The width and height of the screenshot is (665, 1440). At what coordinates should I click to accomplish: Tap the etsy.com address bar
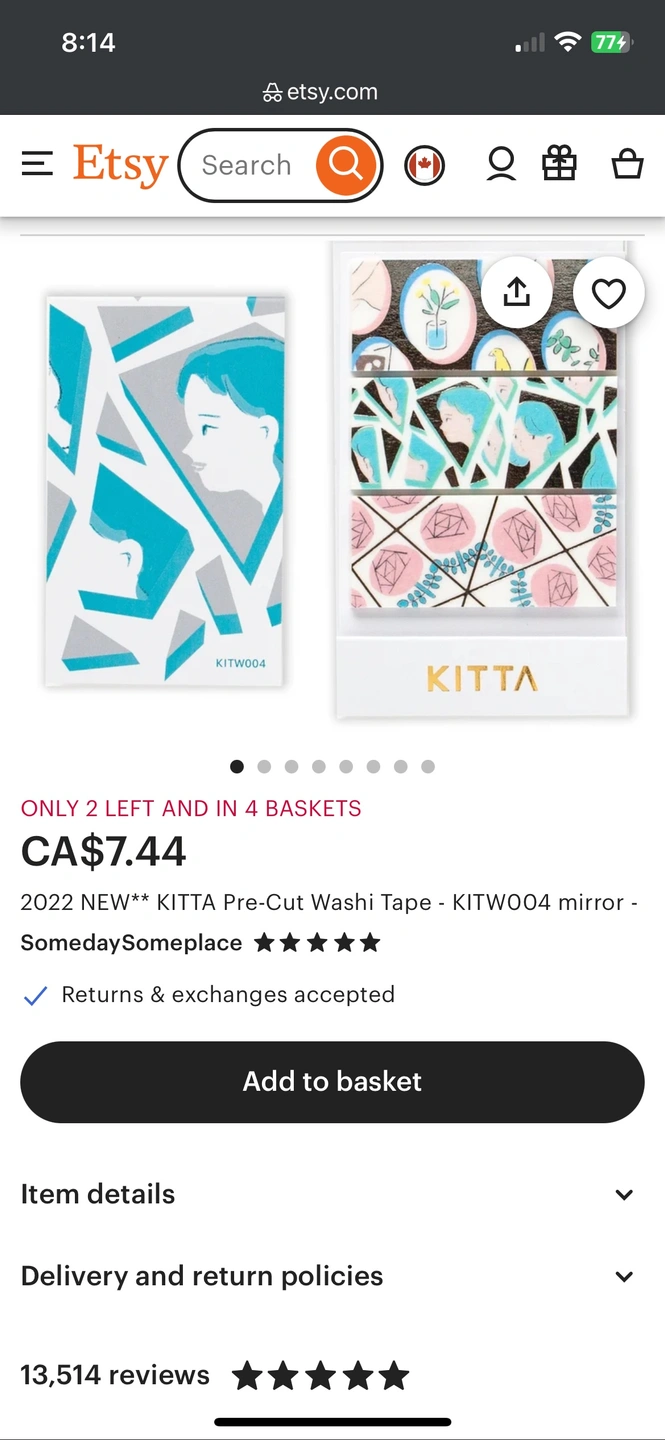(x=321, y=93)
